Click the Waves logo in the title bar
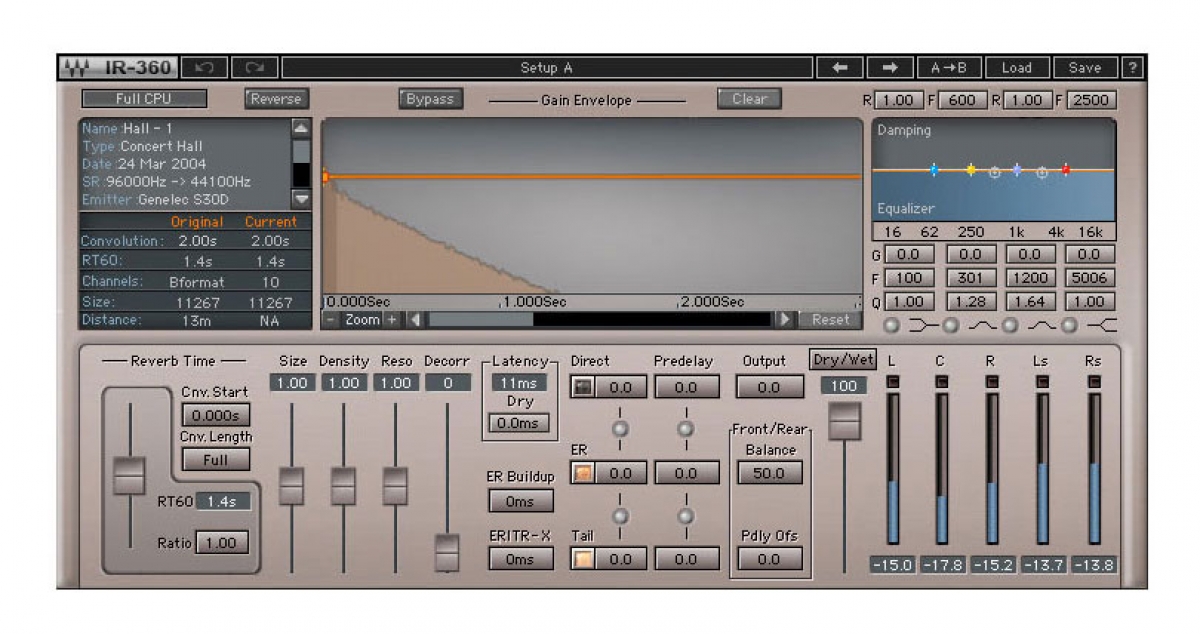Screen dimensions: 1200x634 pyautogui.click(x=76, y=68)
